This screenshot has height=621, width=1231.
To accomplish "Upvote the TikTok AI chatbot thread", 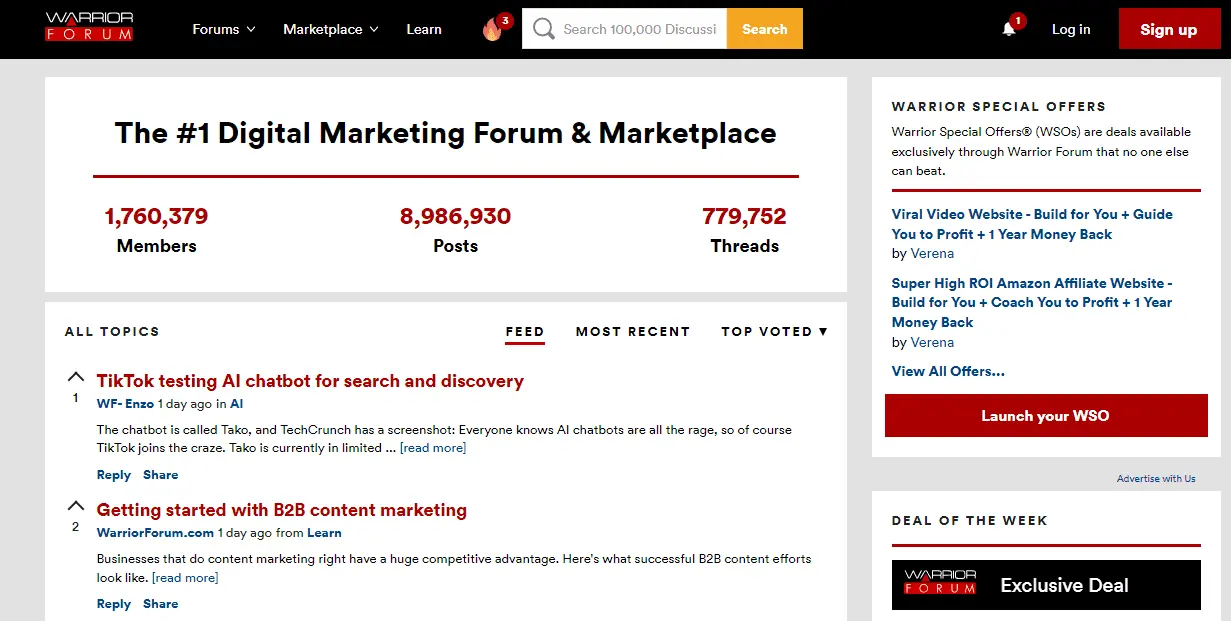I will point(75,377).
